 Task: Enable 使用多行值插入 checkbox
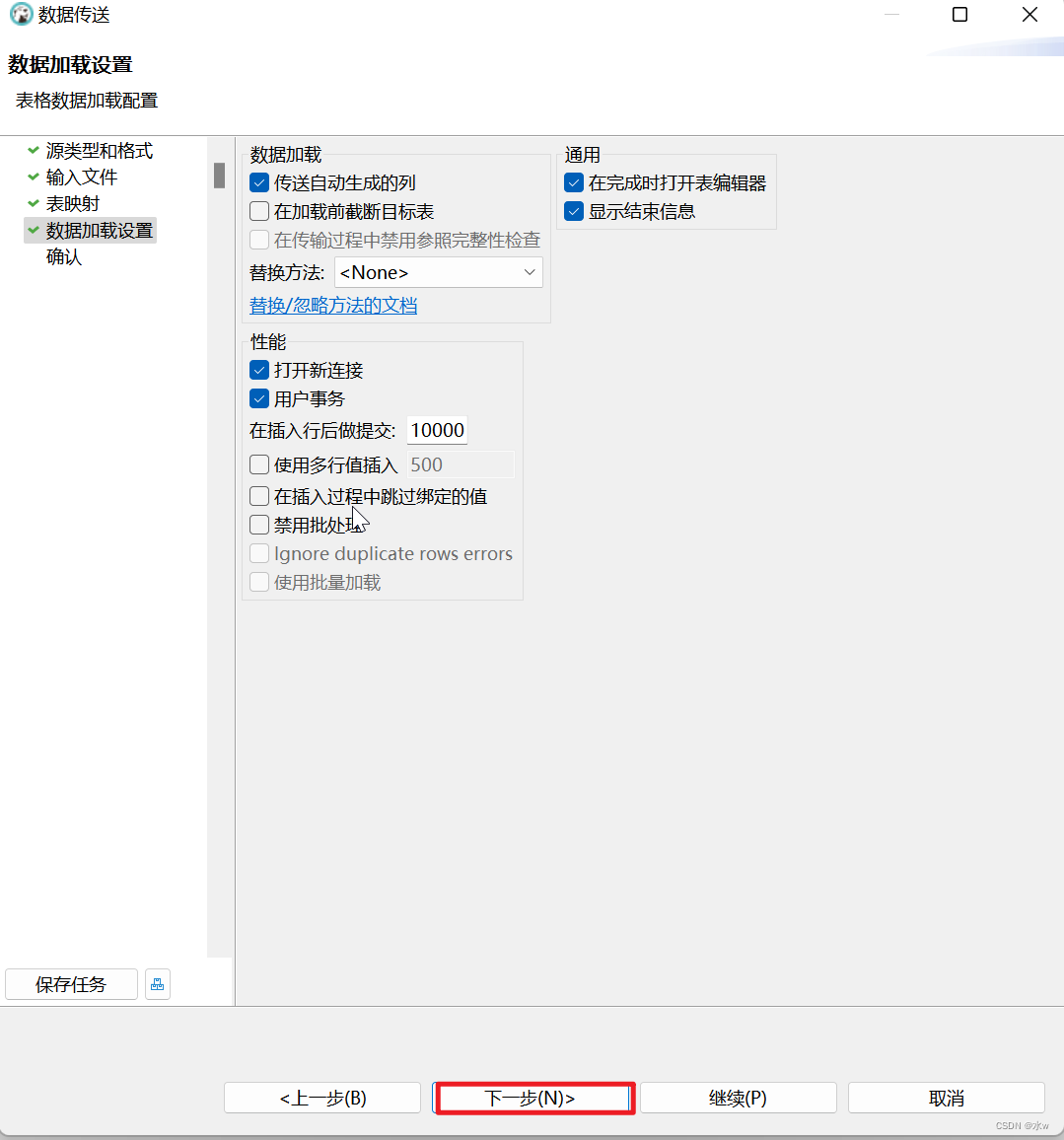[258, 463]
